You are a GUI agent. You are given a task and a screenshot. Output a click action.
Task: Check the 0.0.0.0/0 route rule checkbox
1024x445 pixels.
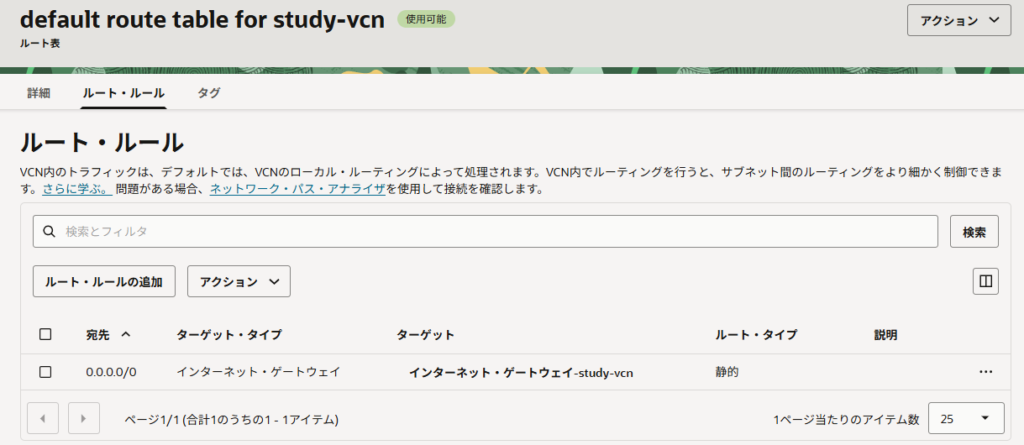click(x=45, y=372)
